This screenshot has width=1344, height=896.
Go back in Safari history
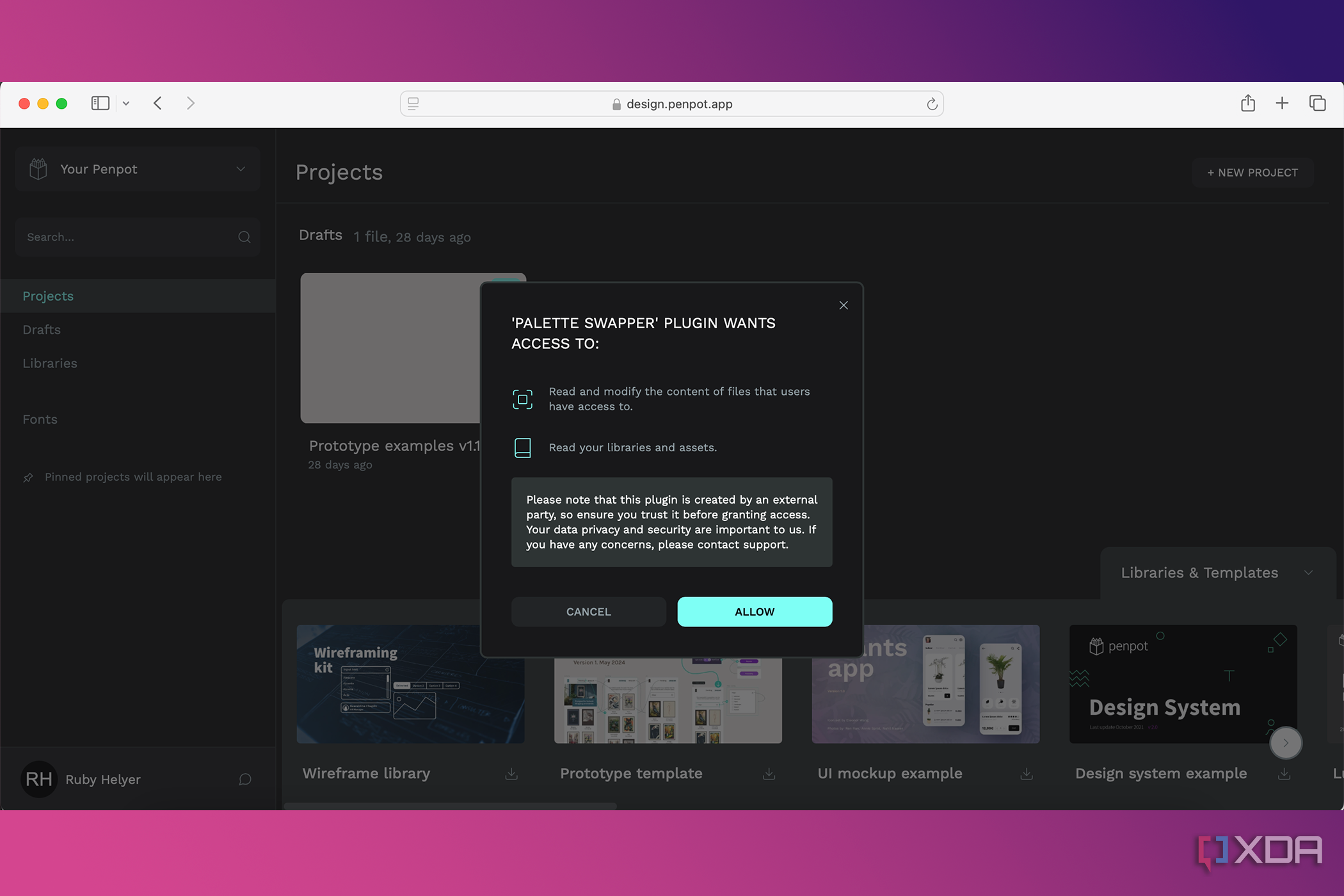[157, 103]
